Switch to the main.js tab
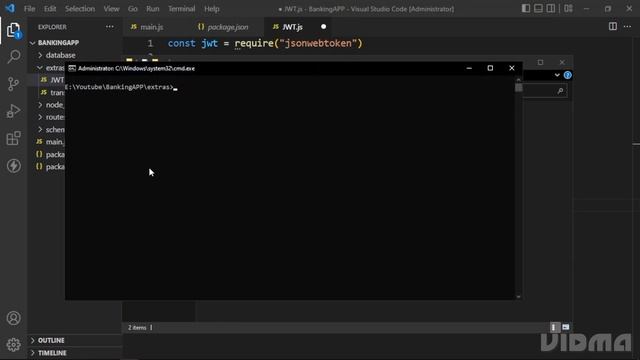Screen dimensions: 640x360 point(152,27)
